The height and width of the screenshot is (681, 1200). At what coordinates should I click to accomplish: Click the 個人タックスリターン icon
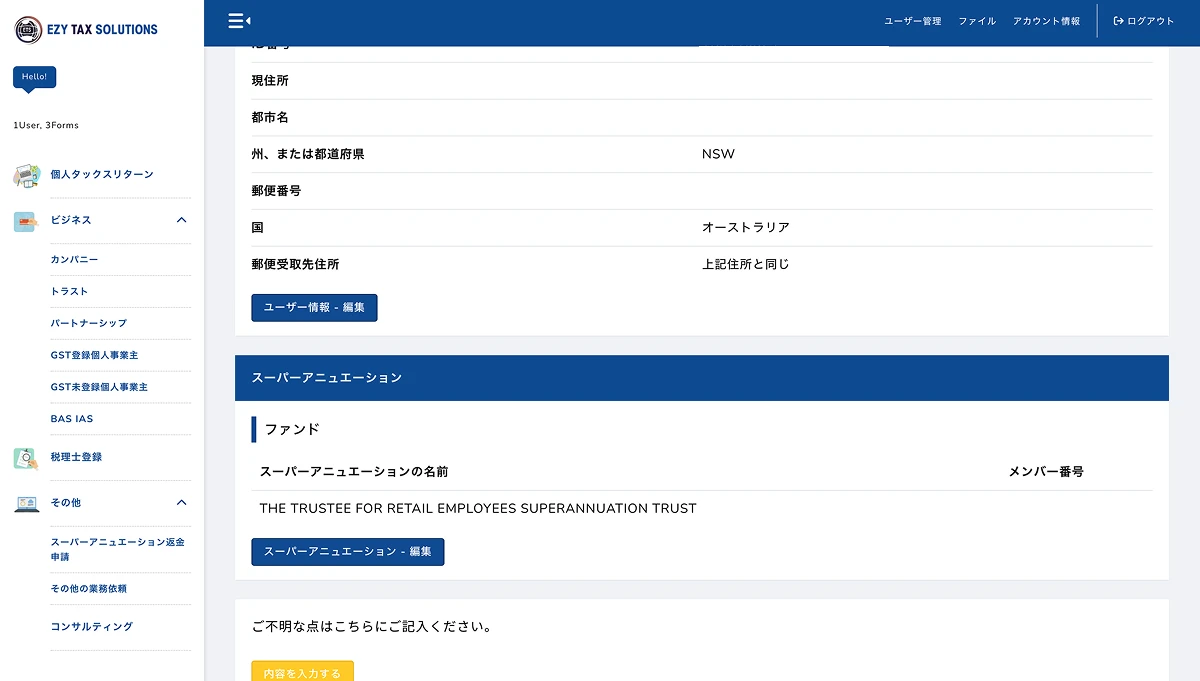(x=26, y=175)
